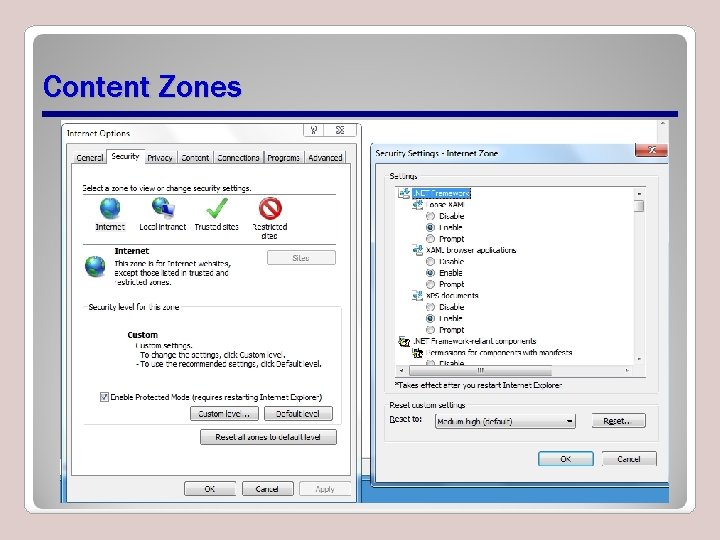The image size is (720, 540).
Task: Click the .NET Framework tree icon
Action: 404,193
